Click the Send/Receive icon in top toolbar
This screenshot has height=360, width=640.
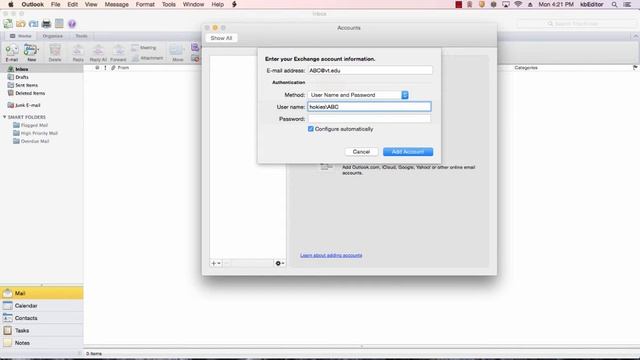tap(8, 24)
